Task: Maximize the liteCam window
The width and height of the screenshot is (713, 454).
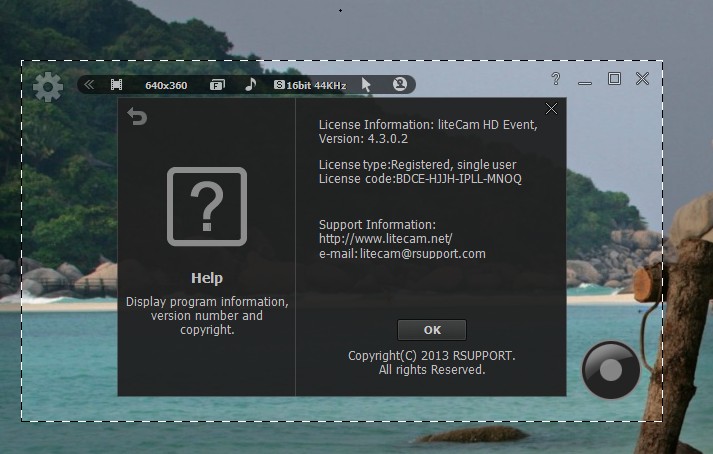Action: (614, 79)
